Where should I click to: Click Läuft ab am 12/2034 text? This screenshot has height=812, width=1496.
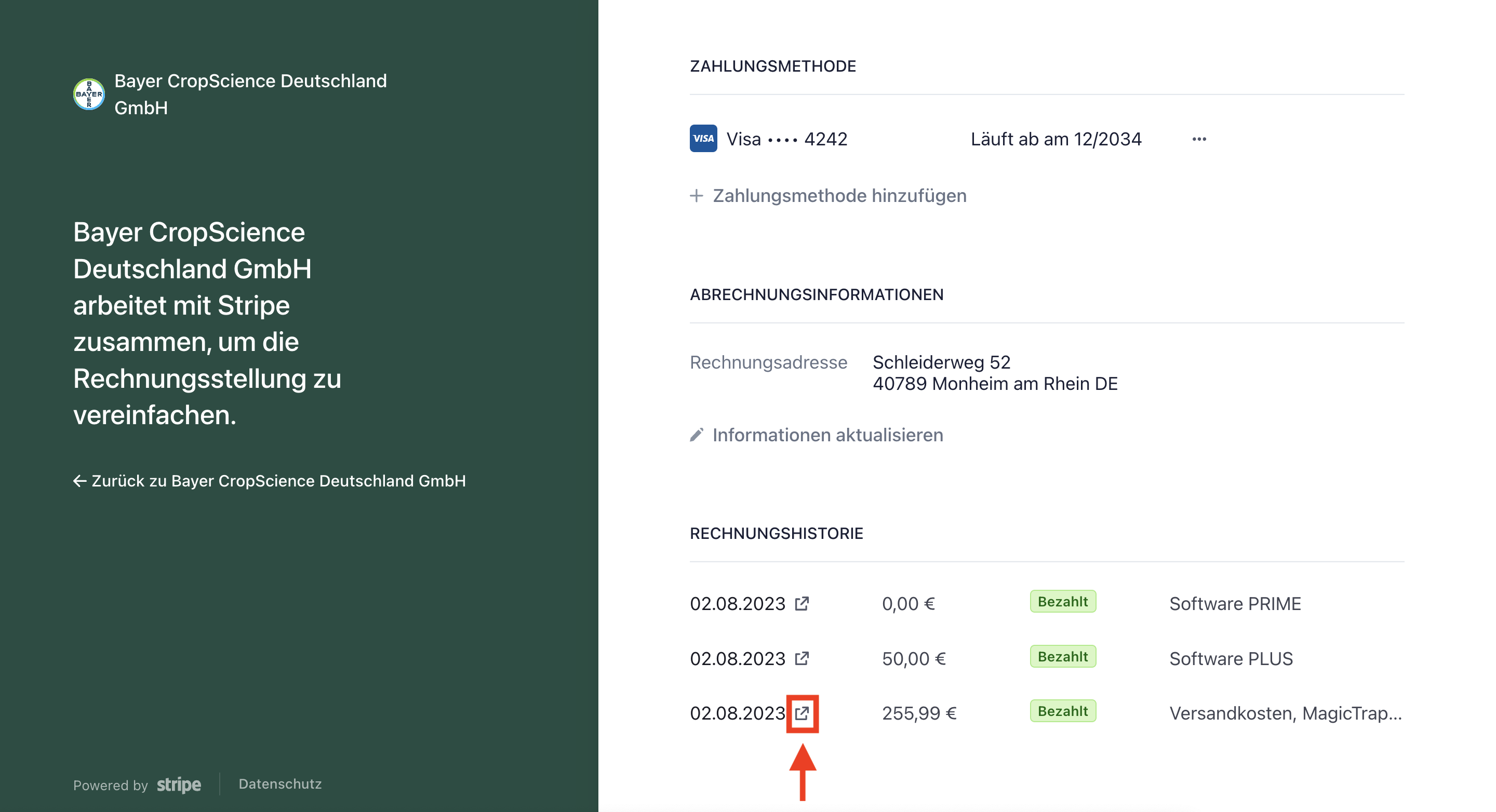pyautogui.click(x=1057, y=139)
